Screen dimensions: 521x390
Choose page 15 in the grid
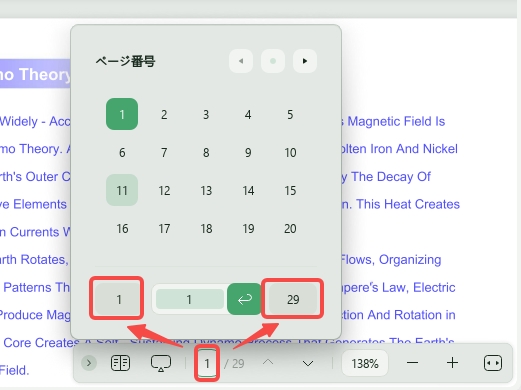click(290, 191)
